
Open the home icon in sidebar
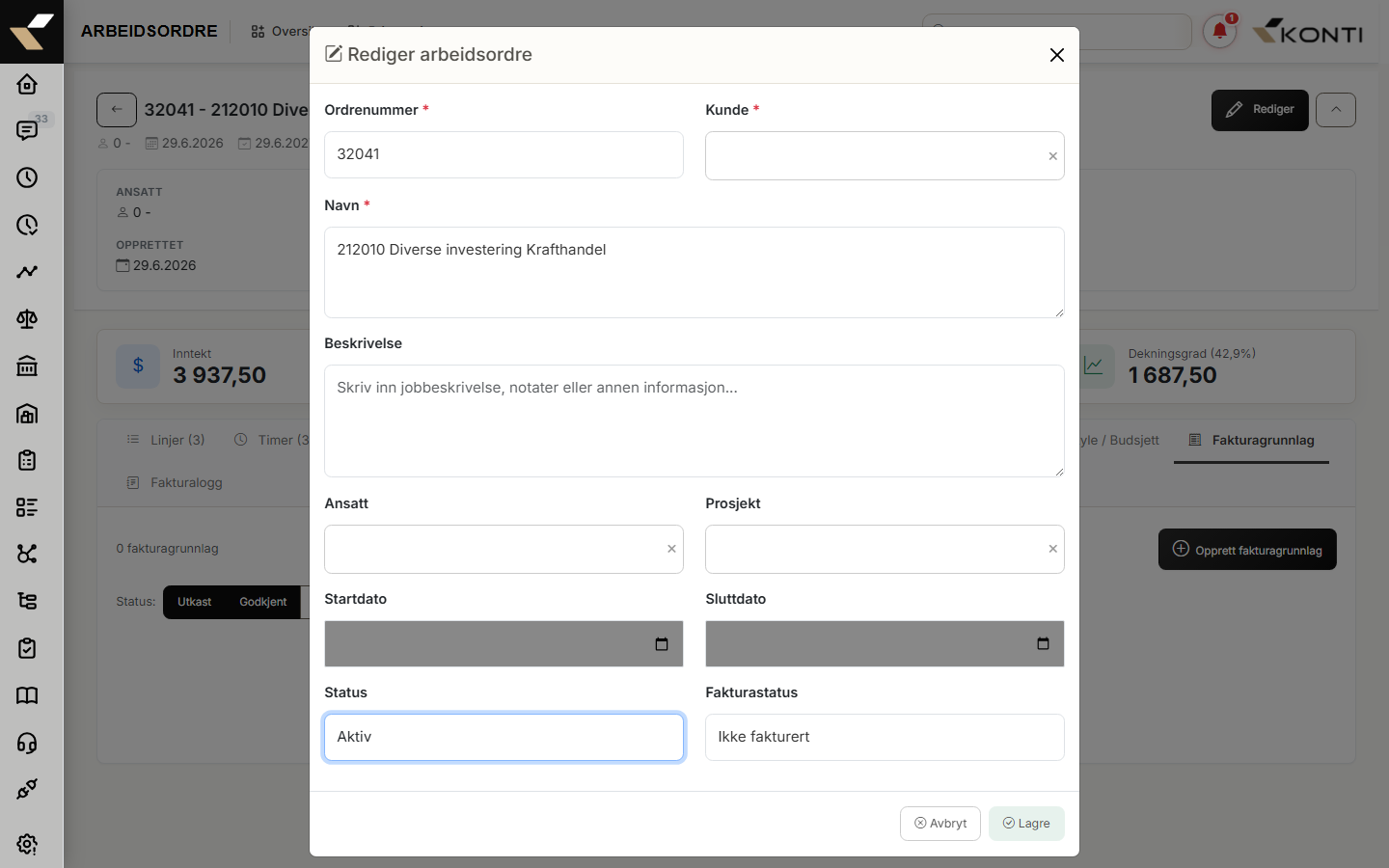[27, 84]
